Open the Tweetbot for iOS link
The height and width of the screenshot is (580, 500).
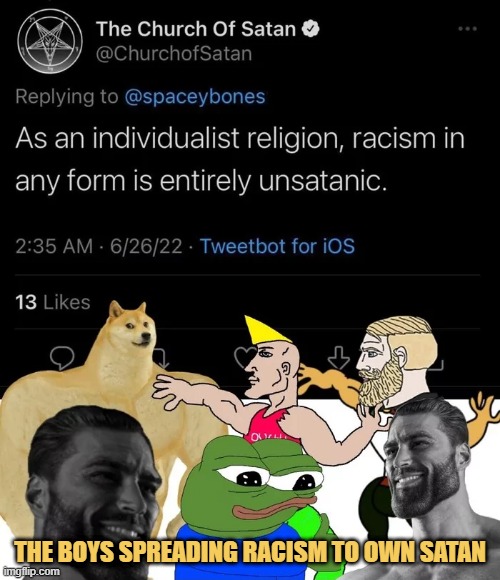277,246
